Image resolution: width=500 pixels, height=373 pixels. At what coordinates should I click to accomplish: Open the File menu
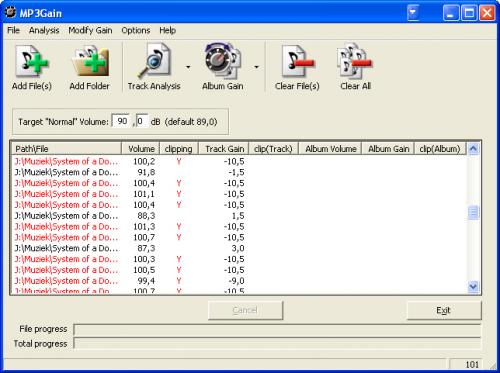[13, 30]
